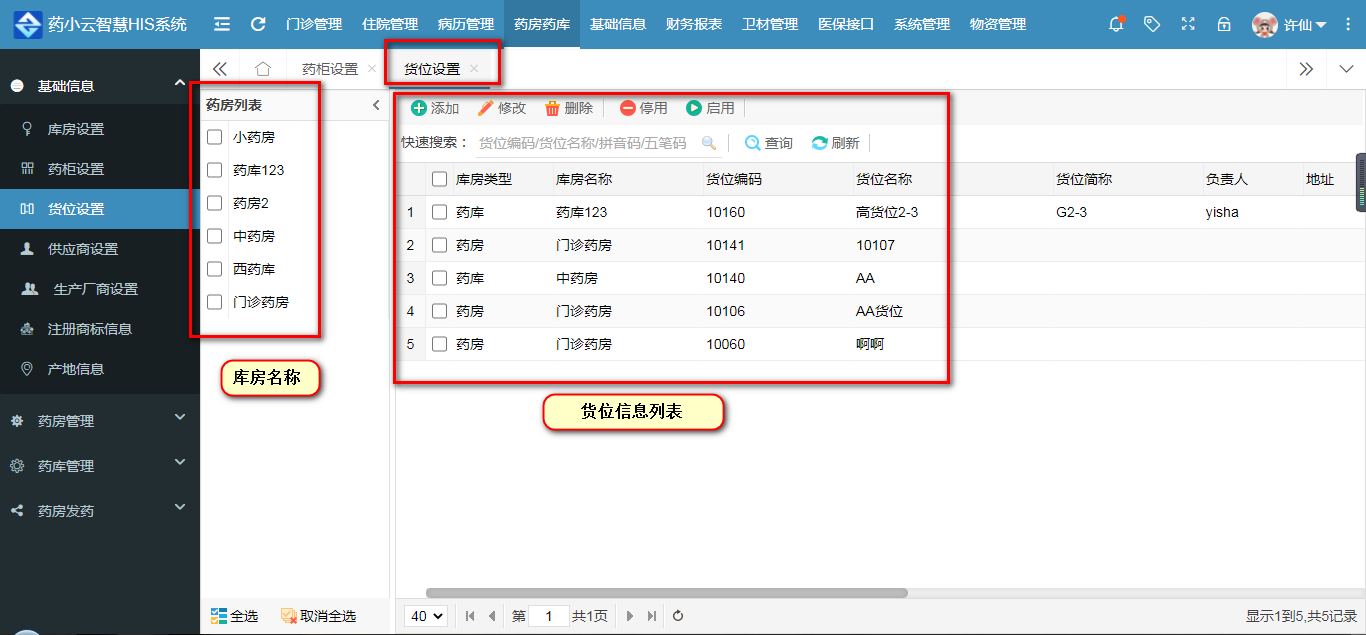Check the 西药库 checkbox
Image resolution: width=1366 pixels, height=635 pixels.
214,269
